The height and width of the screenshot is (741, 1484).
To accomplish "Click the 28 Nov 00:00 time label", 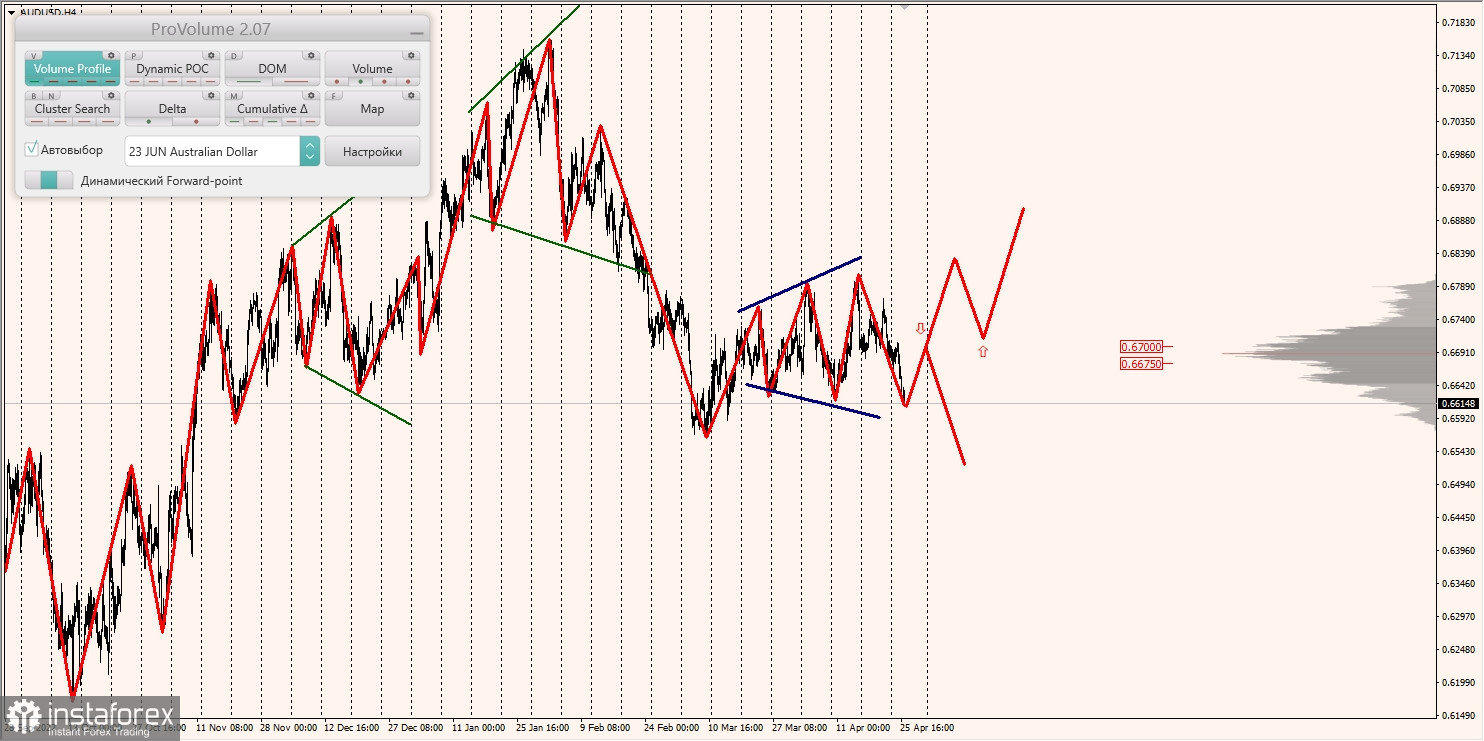I will click(x=288, y=728).
